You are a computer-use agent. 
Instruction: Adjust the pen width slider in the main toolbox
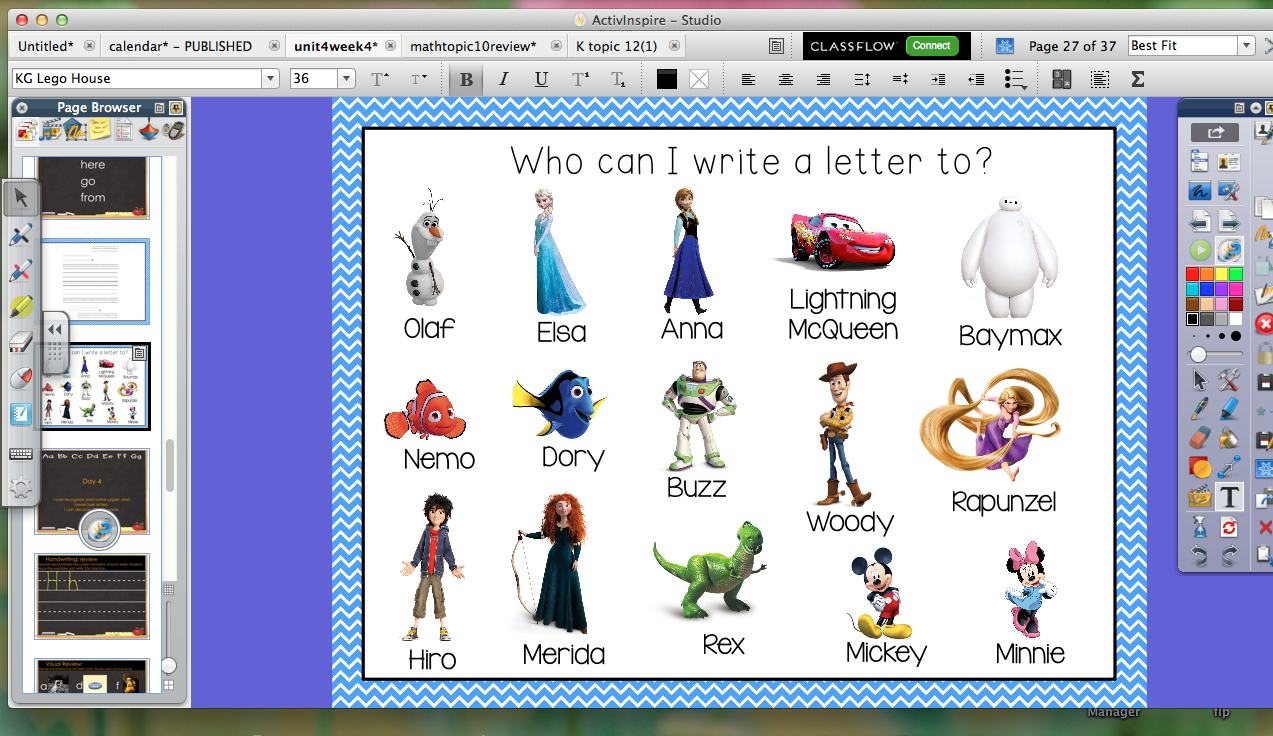click(1214, 355)
